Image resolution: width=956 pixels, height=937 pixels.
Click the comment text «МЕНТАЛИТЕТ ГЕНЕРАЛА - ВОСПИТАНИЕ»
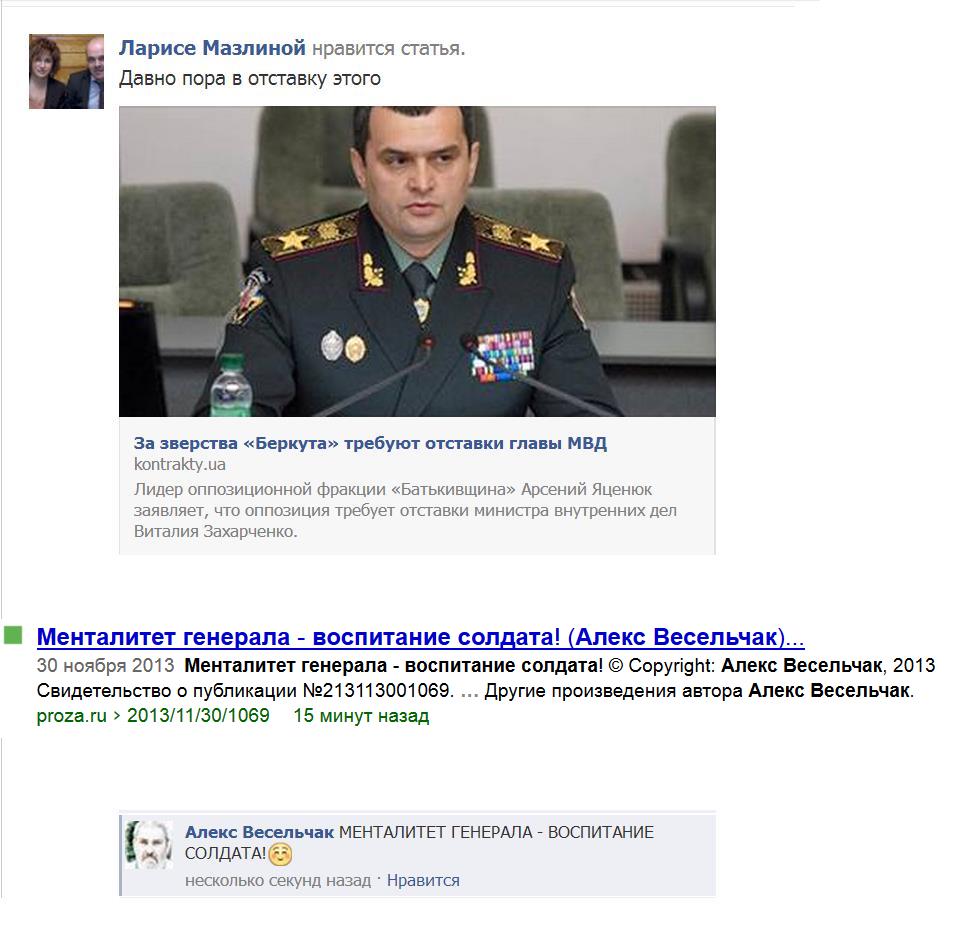click(x=496, y=832)
